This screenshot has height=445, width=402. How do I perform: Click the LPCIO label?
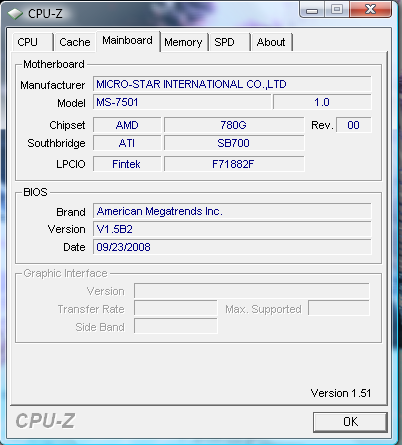pyautogui.click(x=71, y=164)
